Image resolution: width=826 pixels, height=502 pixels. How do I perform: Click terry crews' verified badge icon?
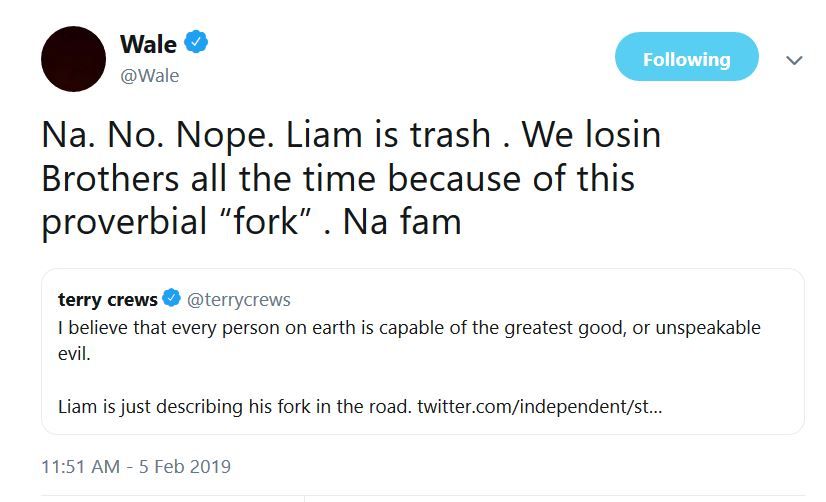click(x=172, y=299)
